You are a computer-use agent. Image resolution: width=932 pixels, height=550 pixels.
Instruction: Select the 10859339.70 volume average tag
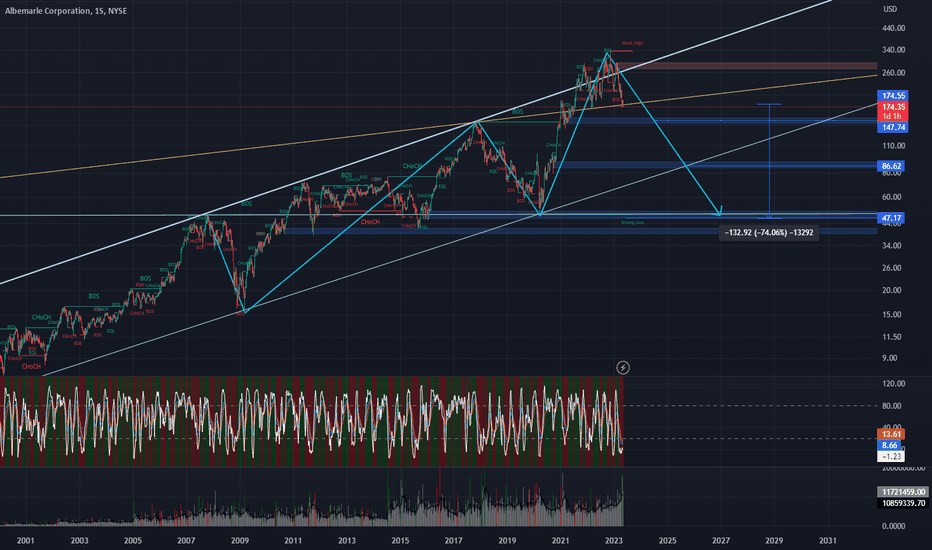tap(903, 503)
